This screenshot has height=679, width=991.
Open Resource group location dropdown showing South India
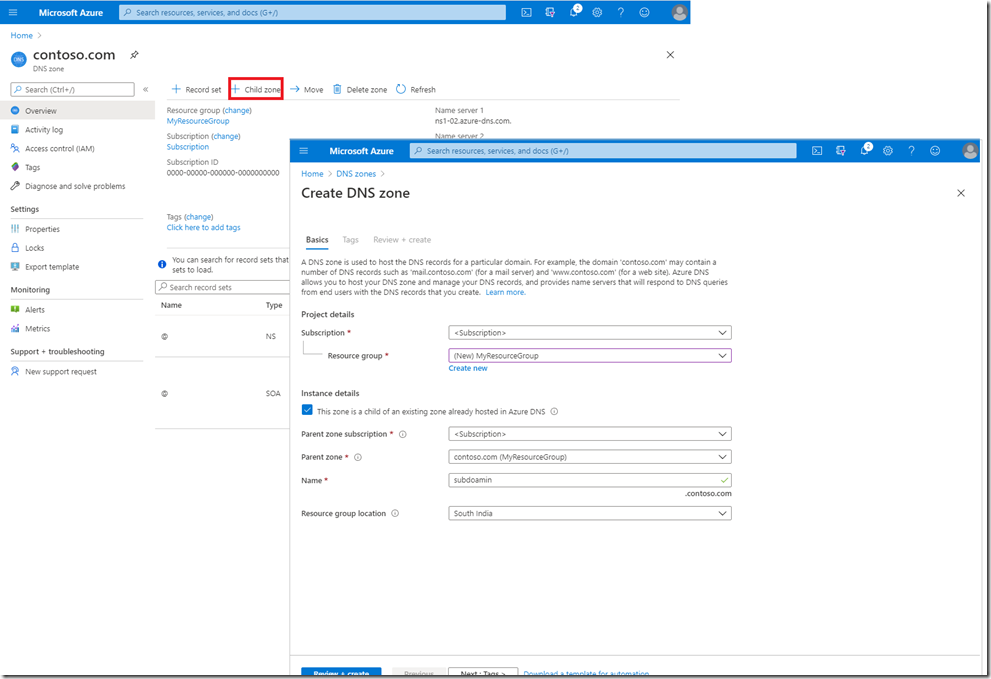(590, 513)
